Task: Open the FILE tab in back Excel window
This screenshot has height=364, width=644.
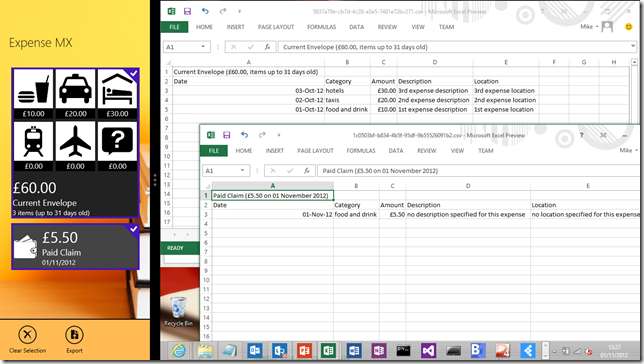Action: [x=175, y=27]
